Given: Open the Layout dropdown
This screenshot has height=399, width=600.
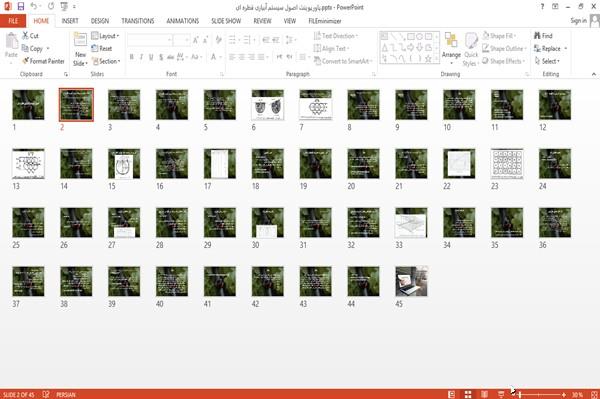Looking at the screenshot, I should pos(105,36).
